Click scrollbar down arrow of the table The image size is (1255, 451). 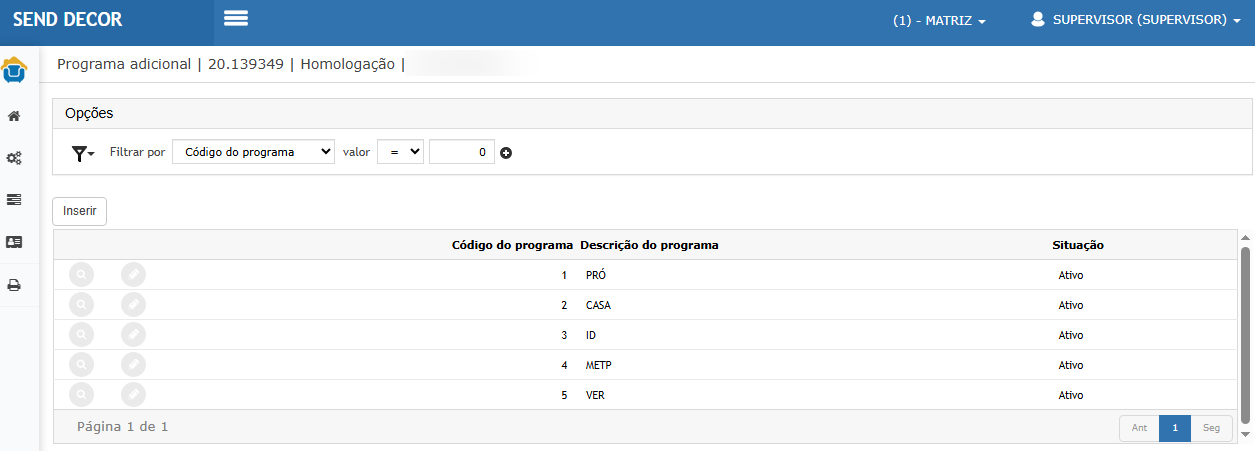[1245, 434]
